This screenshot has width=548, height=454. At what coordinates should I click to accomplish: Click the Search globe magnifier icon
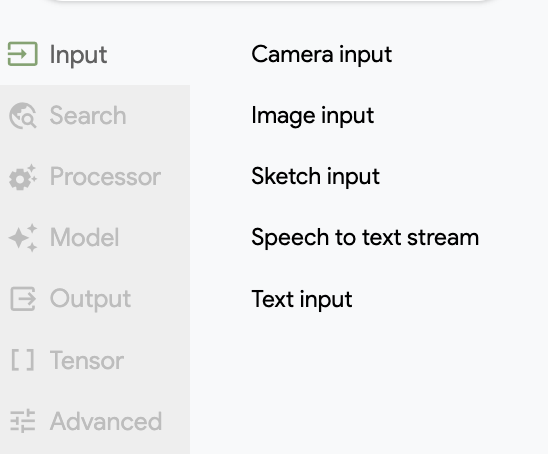pyautogui.click(x=23, y=116)
